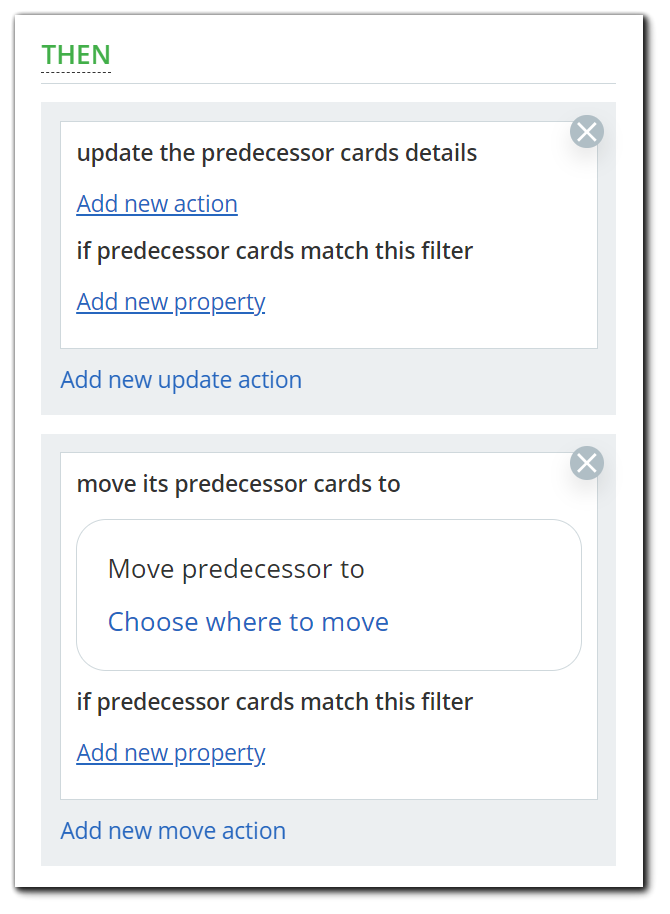Select the move its predecessor cards to text
670x914 pixels.
(236, 484)
